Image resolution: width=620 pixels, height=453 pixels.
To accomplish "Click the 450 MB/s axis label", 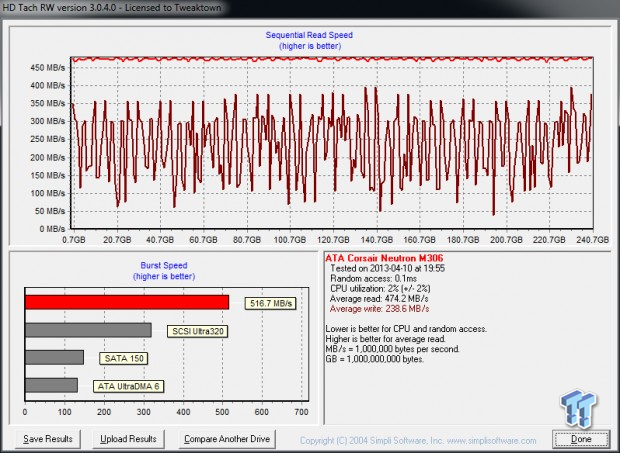I will (47, 68).
